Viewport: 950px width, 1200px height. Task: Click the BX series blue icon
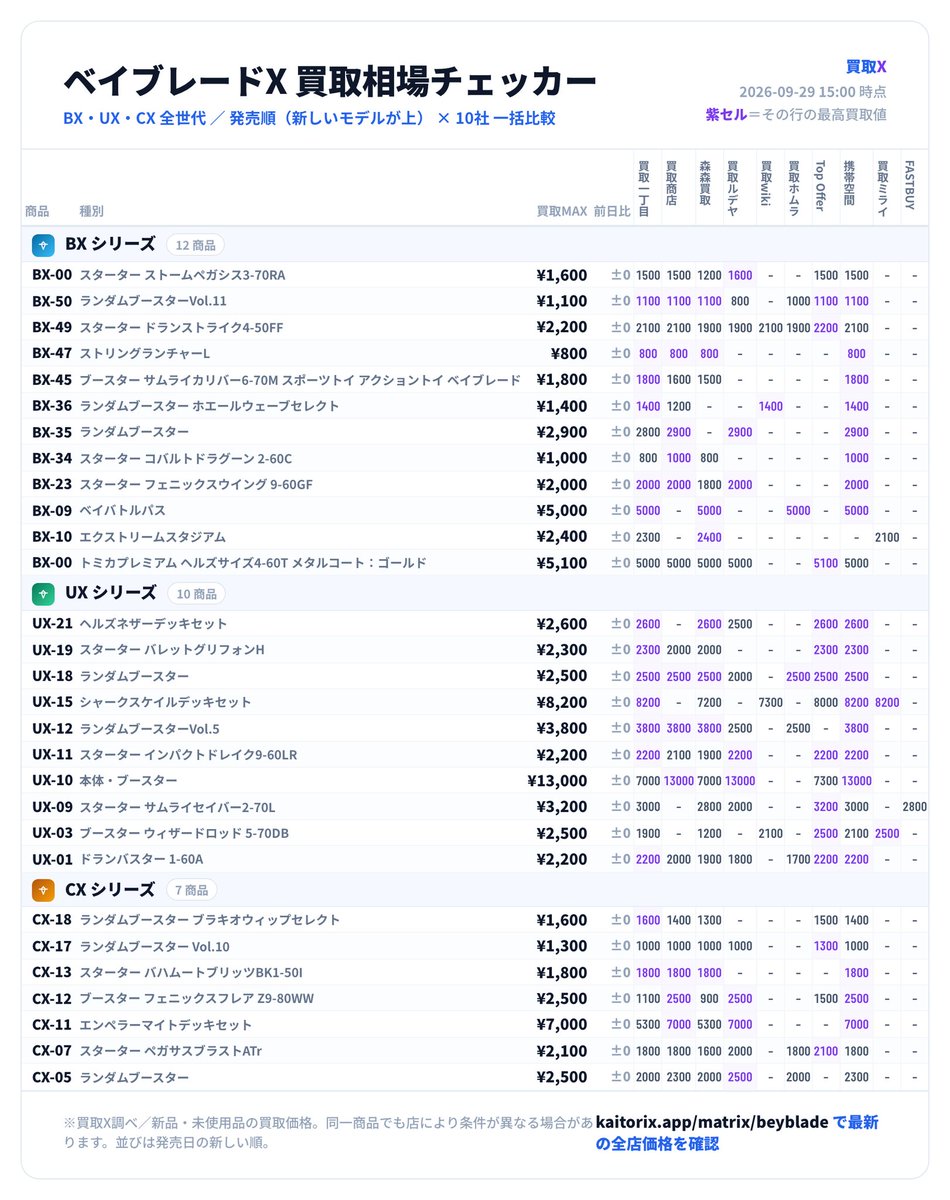click(x=43, y=244)
